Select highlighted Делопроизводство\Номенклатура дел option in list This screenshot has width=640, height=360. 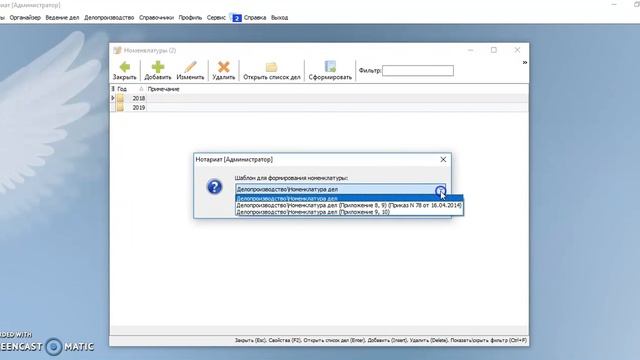tap(349, 198)
